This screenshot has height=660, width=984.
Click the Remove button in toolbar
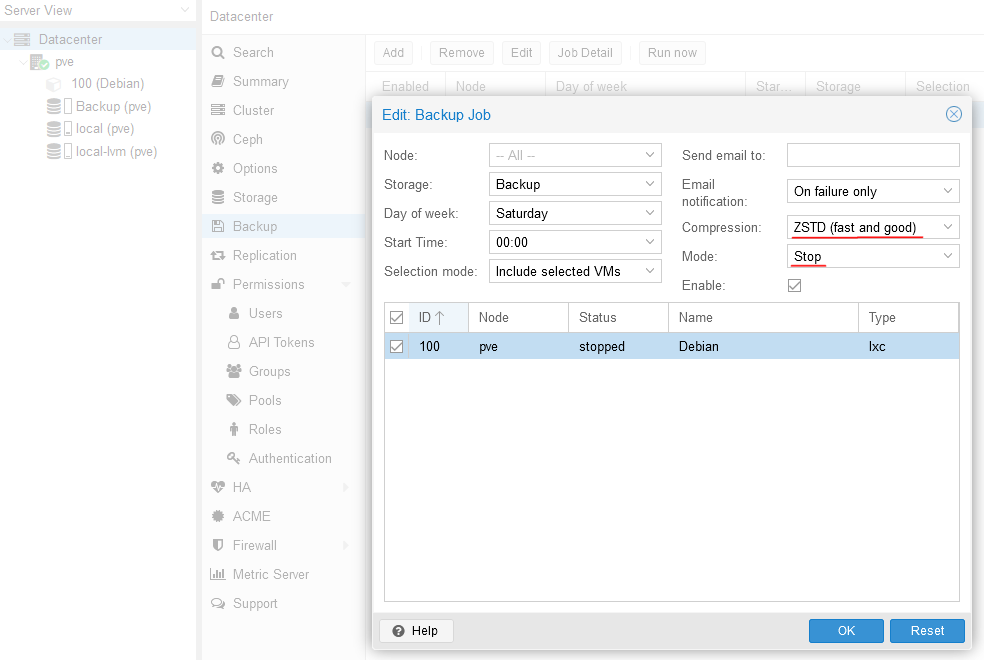tap(462, 53)
